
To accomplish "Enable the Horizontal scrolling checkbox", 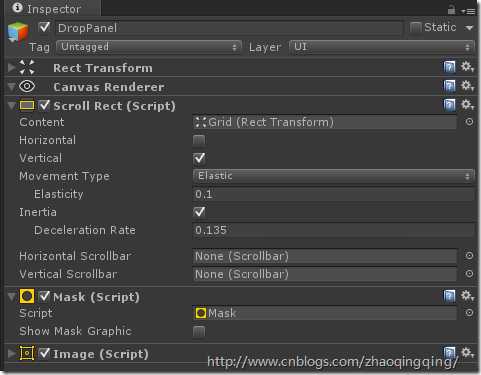I will click(x=199, y=140).
